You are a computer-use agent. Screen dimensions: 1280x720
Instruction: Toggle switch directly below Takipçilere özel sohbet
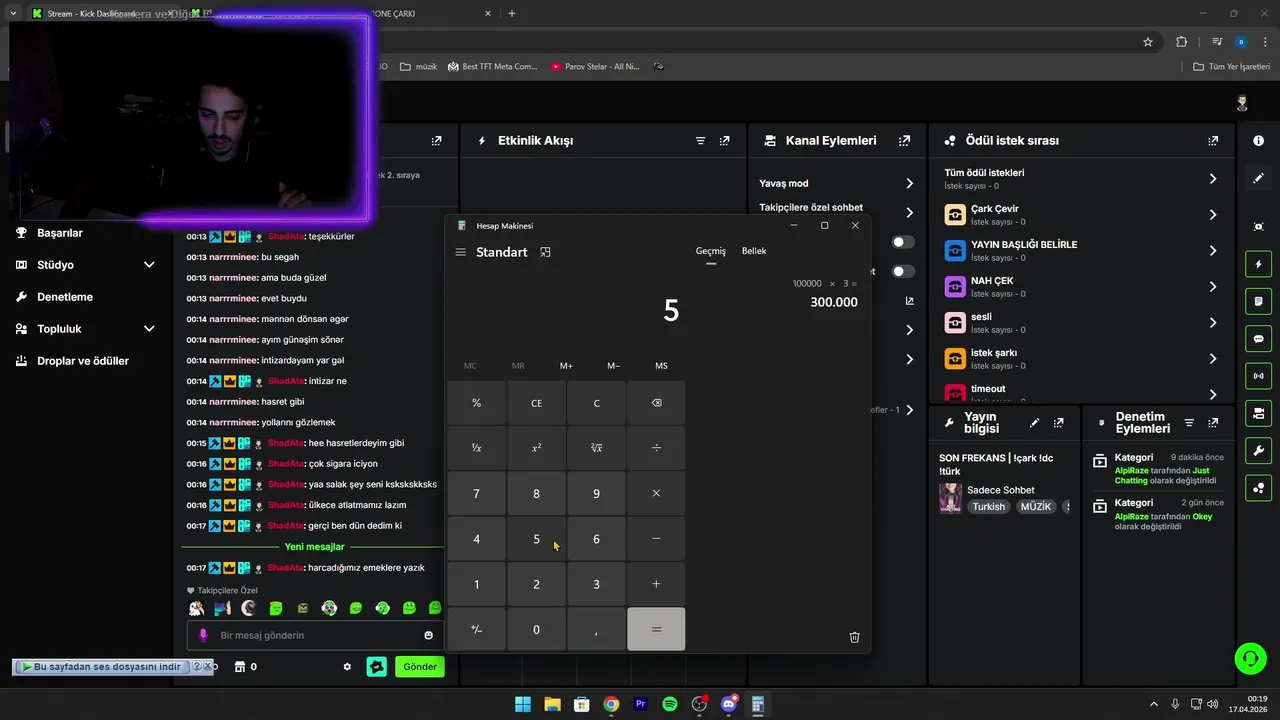903,242
